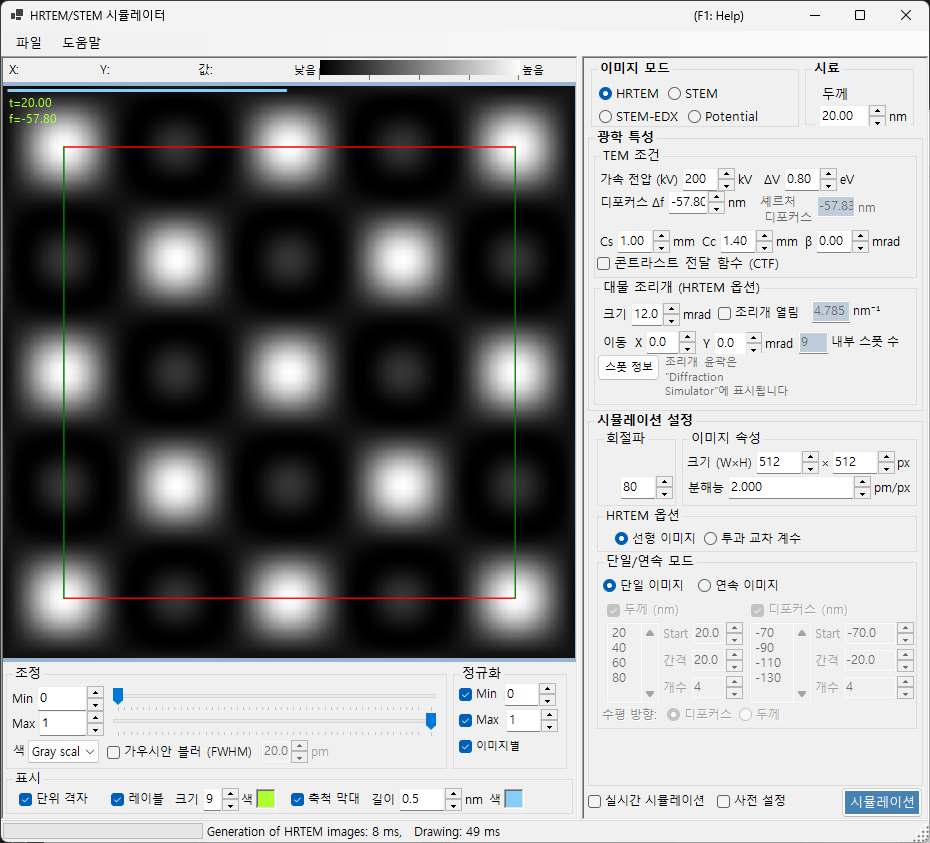Decrease the adjustment Max value stepper
930x843 pixels.
tap(95, 729)
